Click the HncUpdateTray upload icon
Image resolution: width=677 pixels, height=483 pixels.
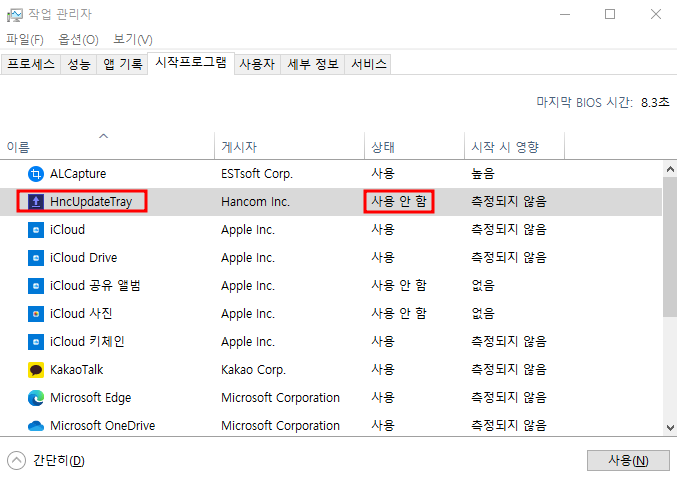[x=36, y=202]
